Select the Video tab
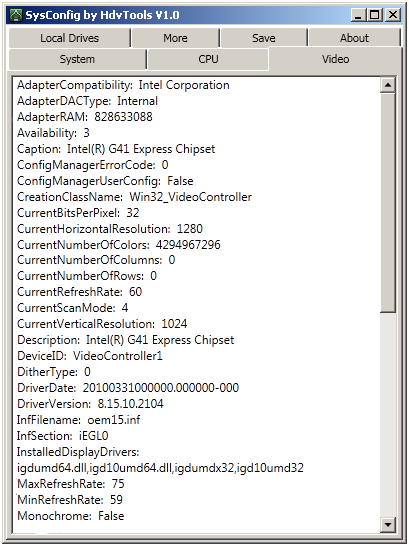The width and height of the screenshot is (409, 546). 335,59
